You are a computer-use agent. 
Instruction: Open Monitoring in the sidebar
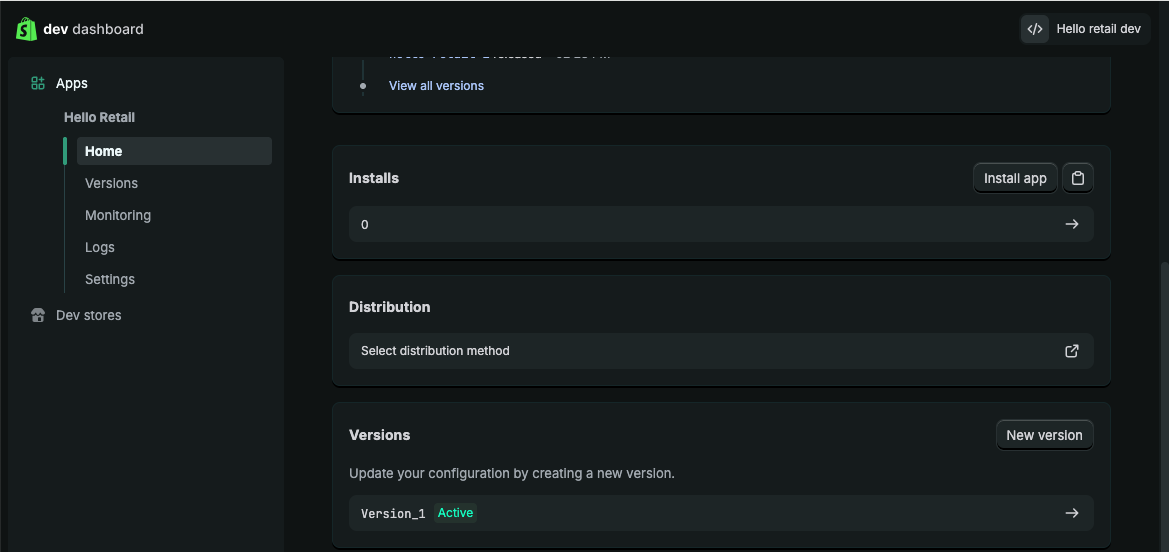[118, 215]
